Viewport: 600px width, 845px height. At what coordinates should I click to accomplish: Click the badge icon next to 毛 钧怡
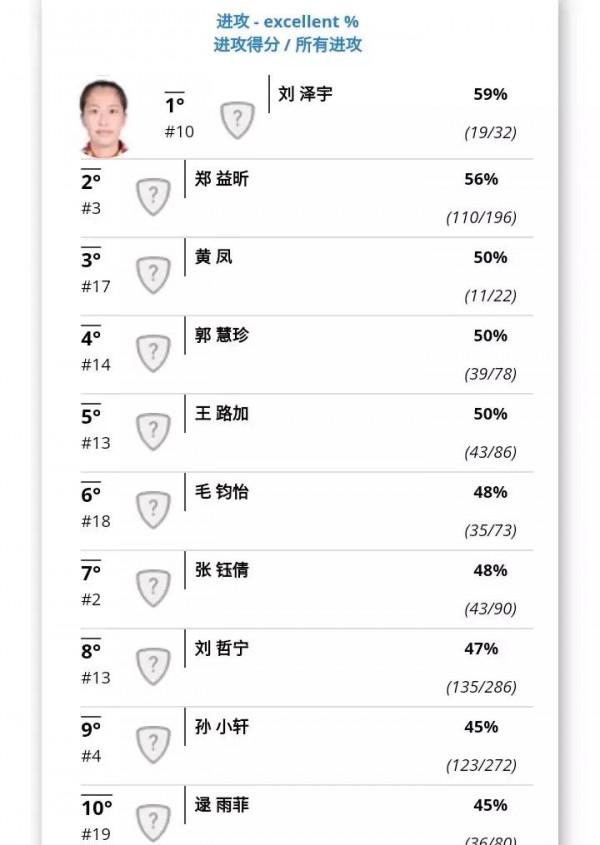151,509
